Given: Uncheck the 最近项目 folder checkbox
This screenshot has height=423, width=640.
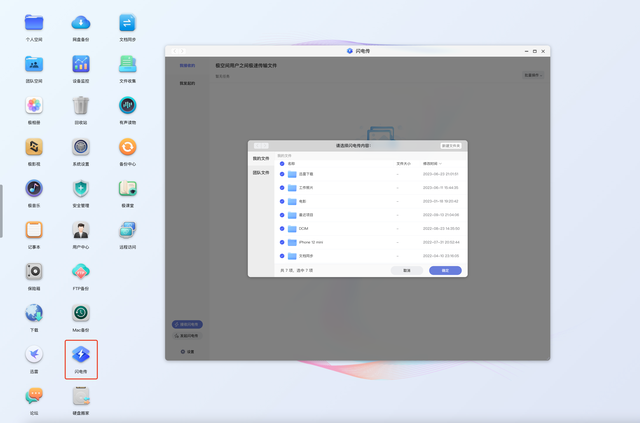Looking at the screenshot, I should tap(282, 215).
